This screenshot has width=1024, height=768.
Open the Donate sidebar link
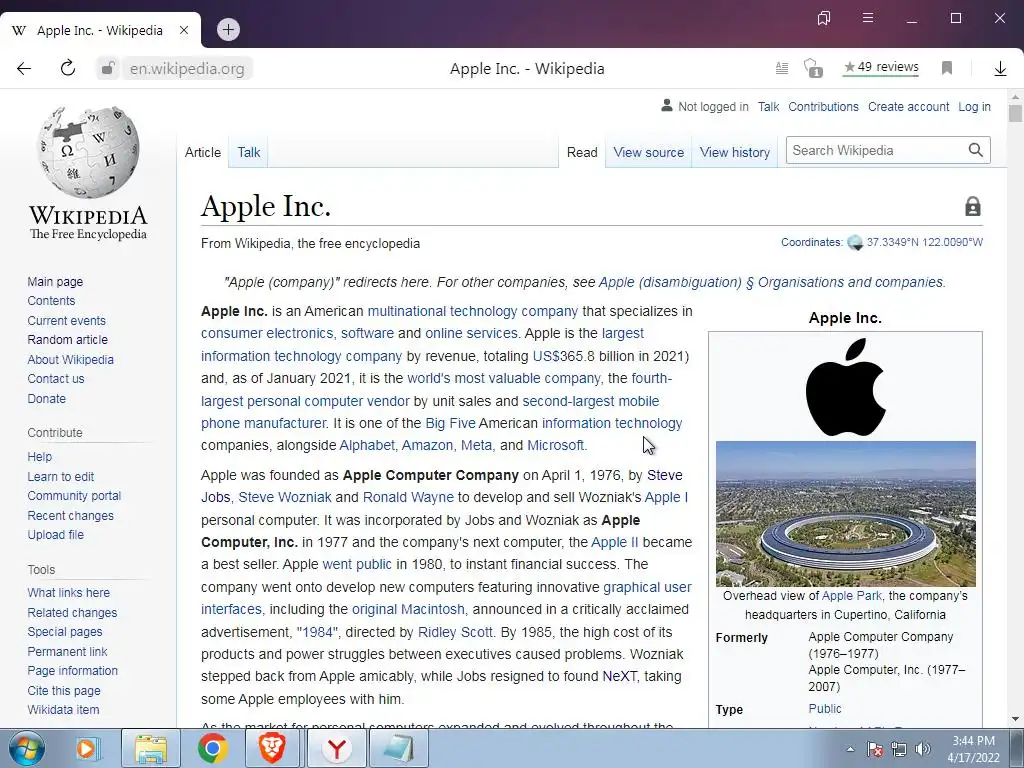46,398
